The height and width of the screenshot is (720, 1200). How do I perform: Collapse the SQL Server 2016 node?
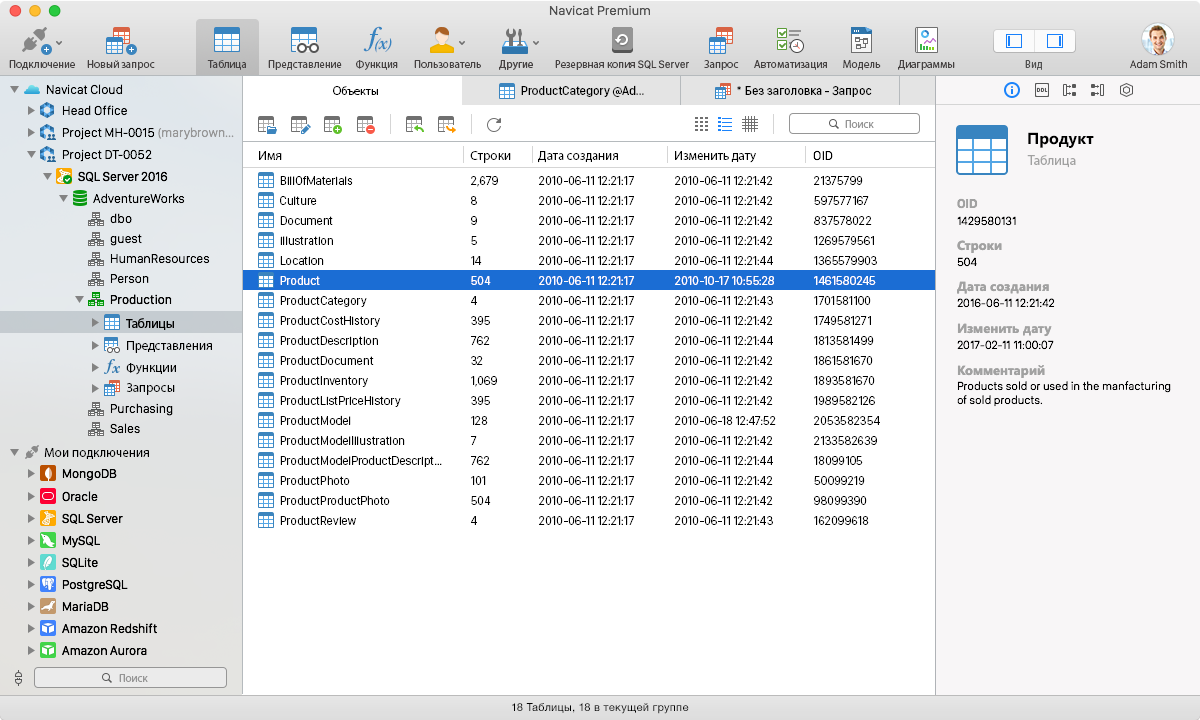(47, 176)
